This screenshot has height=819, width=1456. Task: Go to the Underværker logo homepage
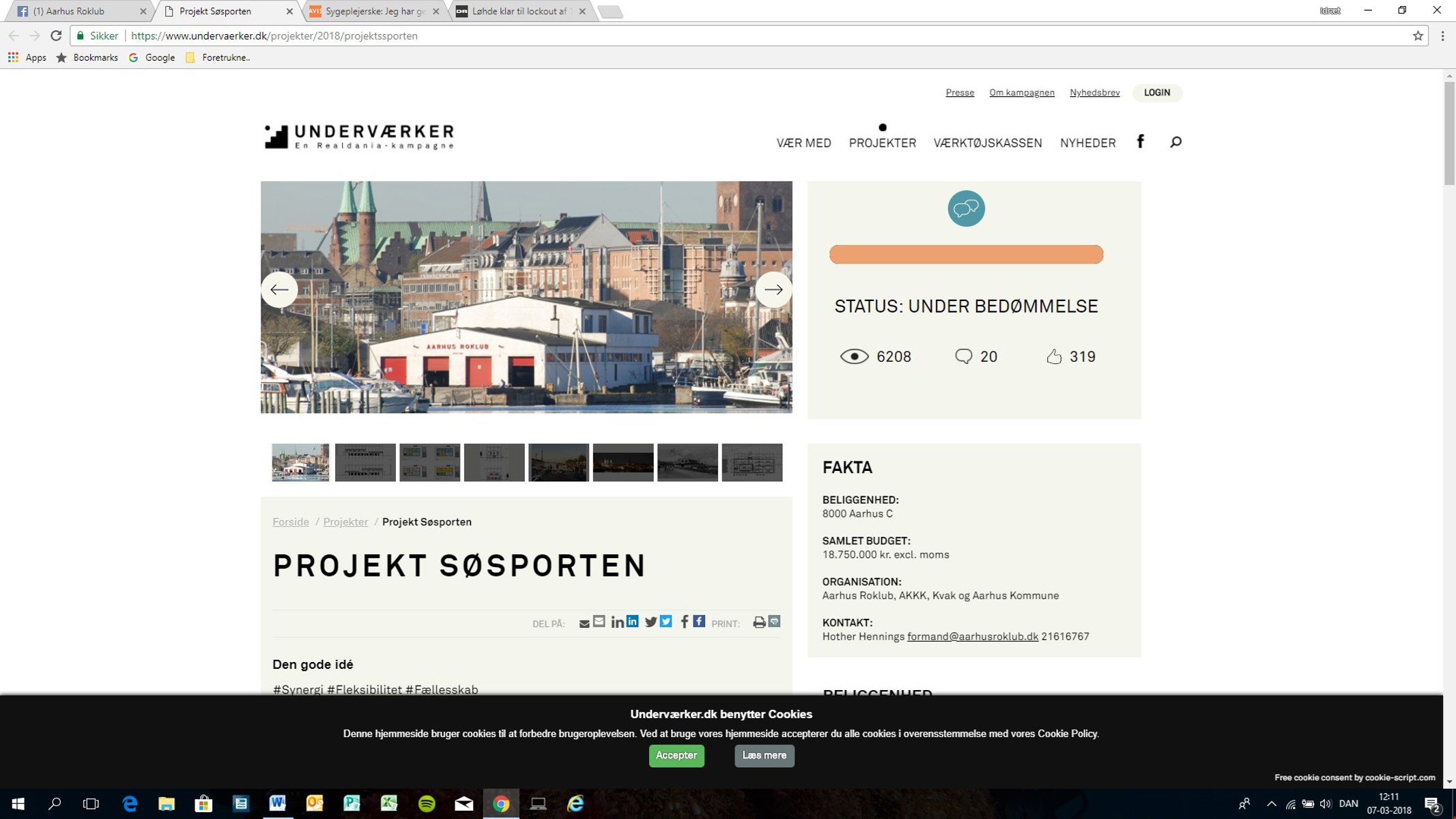pos(359,136)
